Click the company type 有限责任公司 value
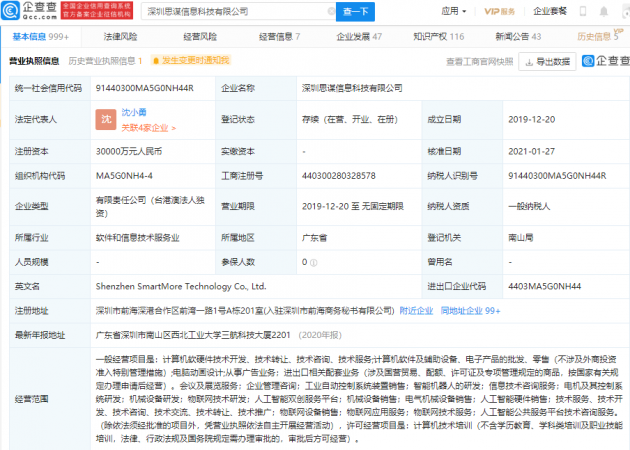 (150, 206)
